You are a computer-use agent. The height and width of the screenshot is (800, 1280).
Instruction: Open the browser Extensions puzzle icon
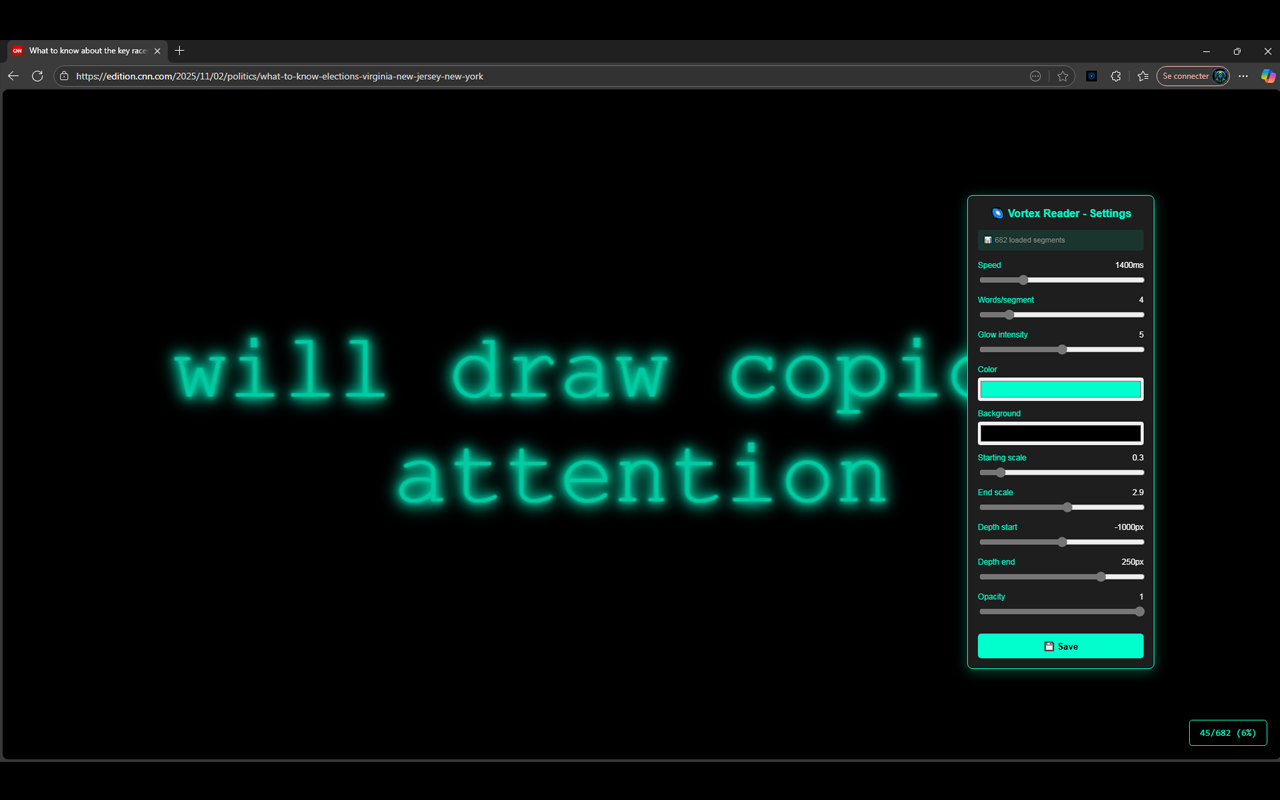(x=1116, y=76)
